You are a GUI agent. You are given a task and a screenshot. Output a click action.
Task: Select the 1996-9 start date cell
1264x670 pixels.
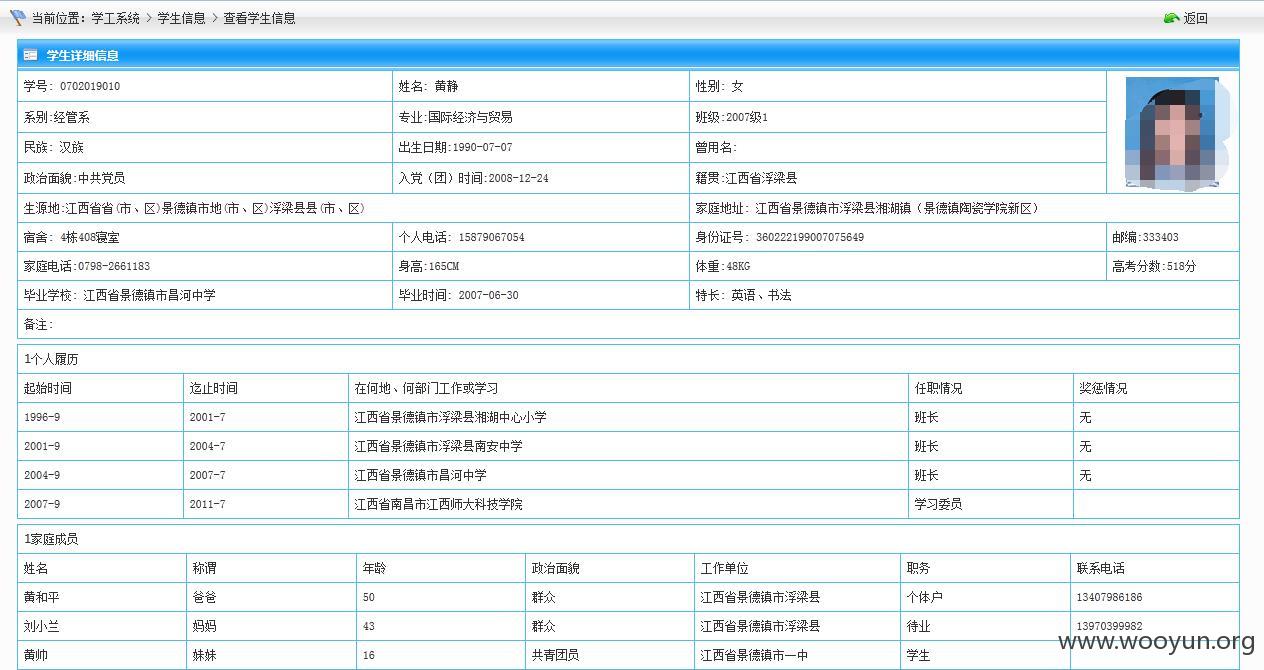[100, 417]
